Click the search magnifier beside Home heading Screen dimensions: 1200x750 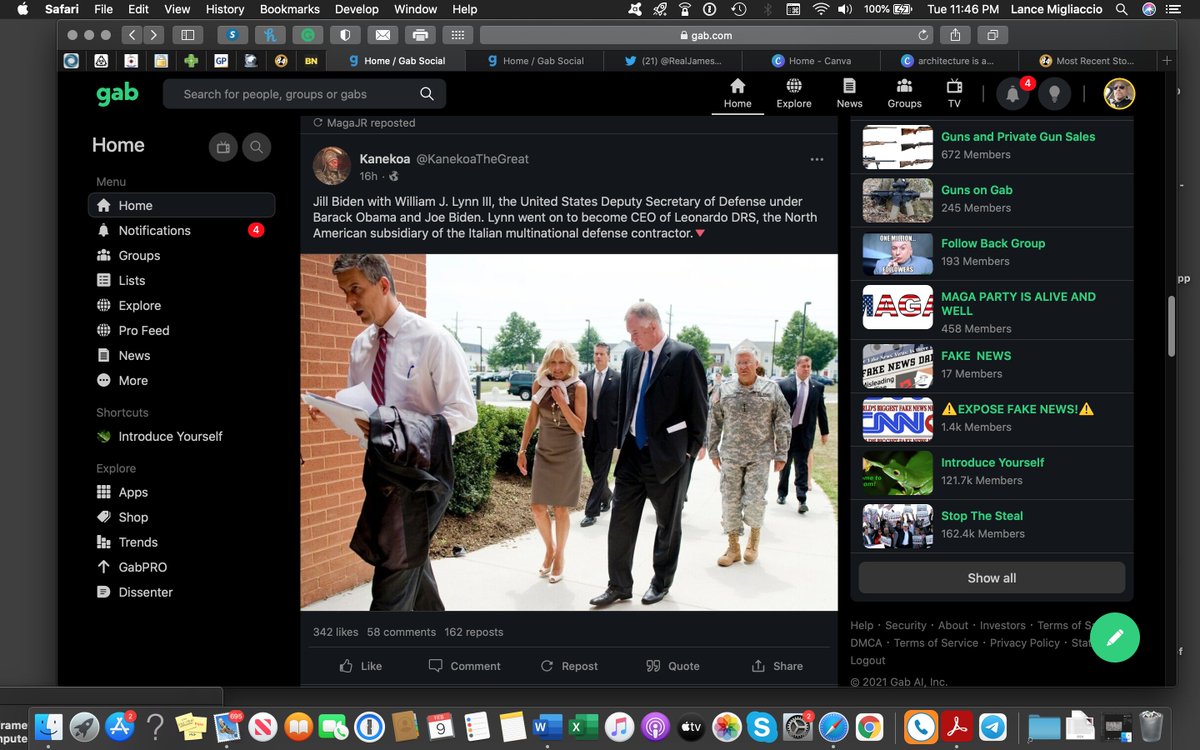tap(256, 148)
